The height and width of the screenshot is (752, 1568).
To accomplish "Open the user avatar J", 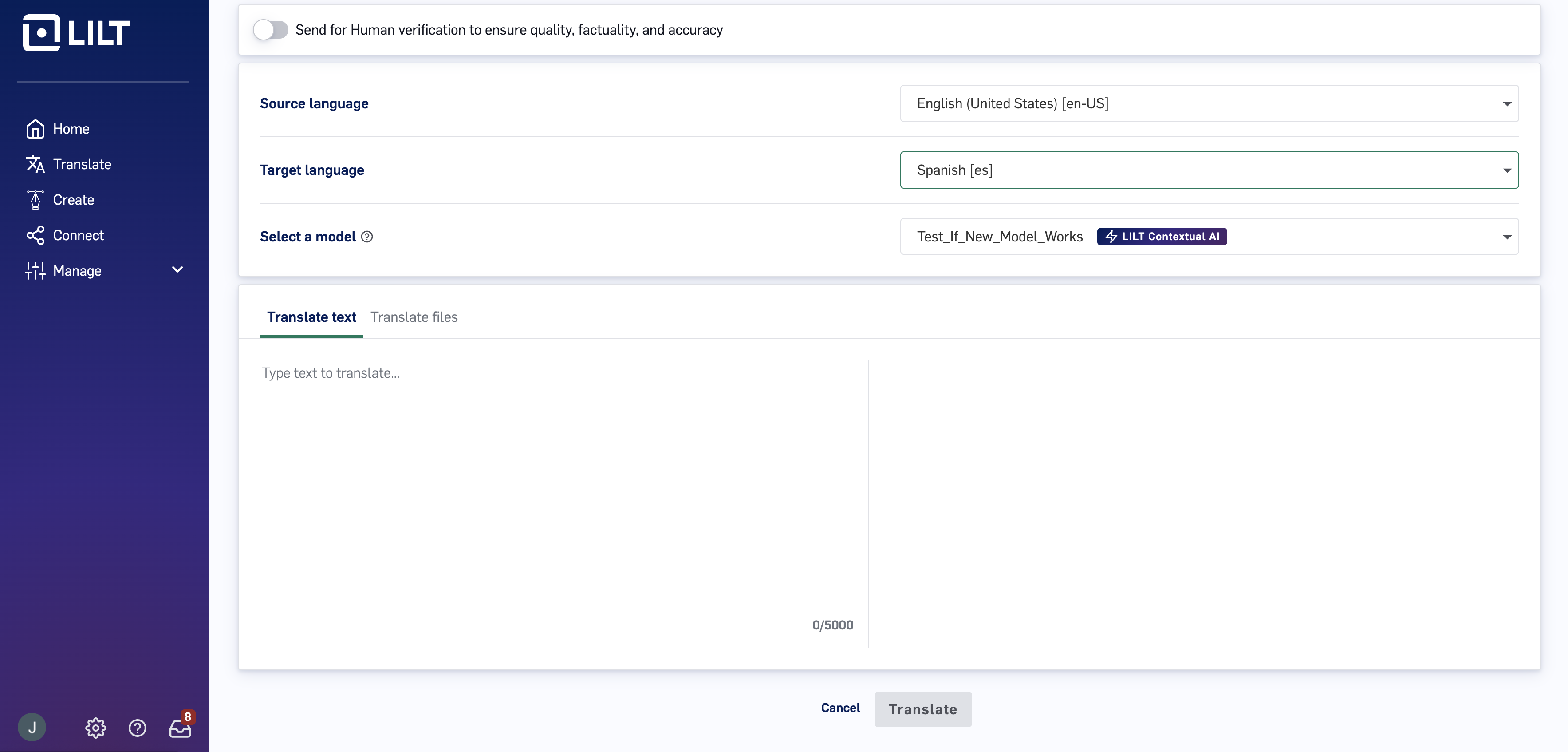I will tap(32, 727).
